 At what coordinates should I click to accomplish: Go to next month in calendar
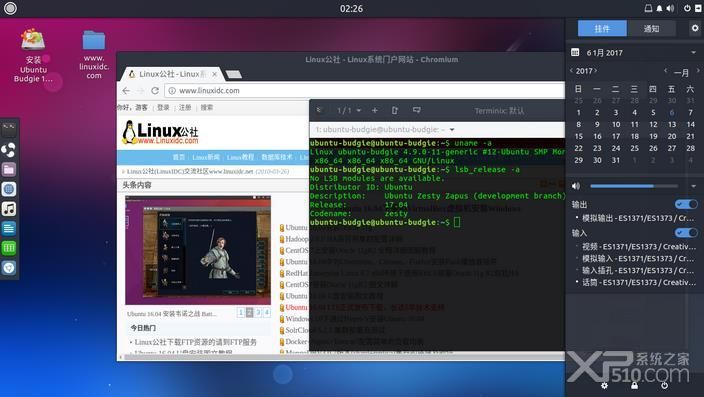pyautogui.click(x=698, y=71)
